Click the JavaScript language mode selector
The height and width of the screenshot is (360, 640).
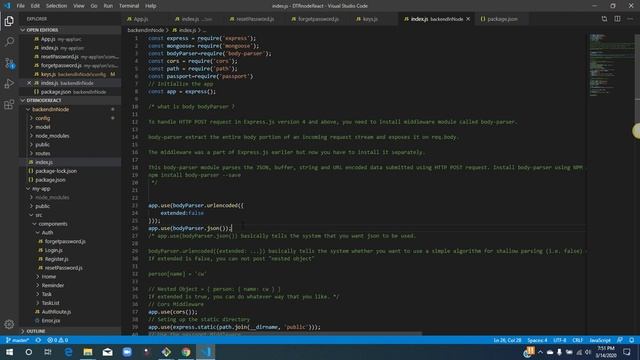(x=600, y=340)
